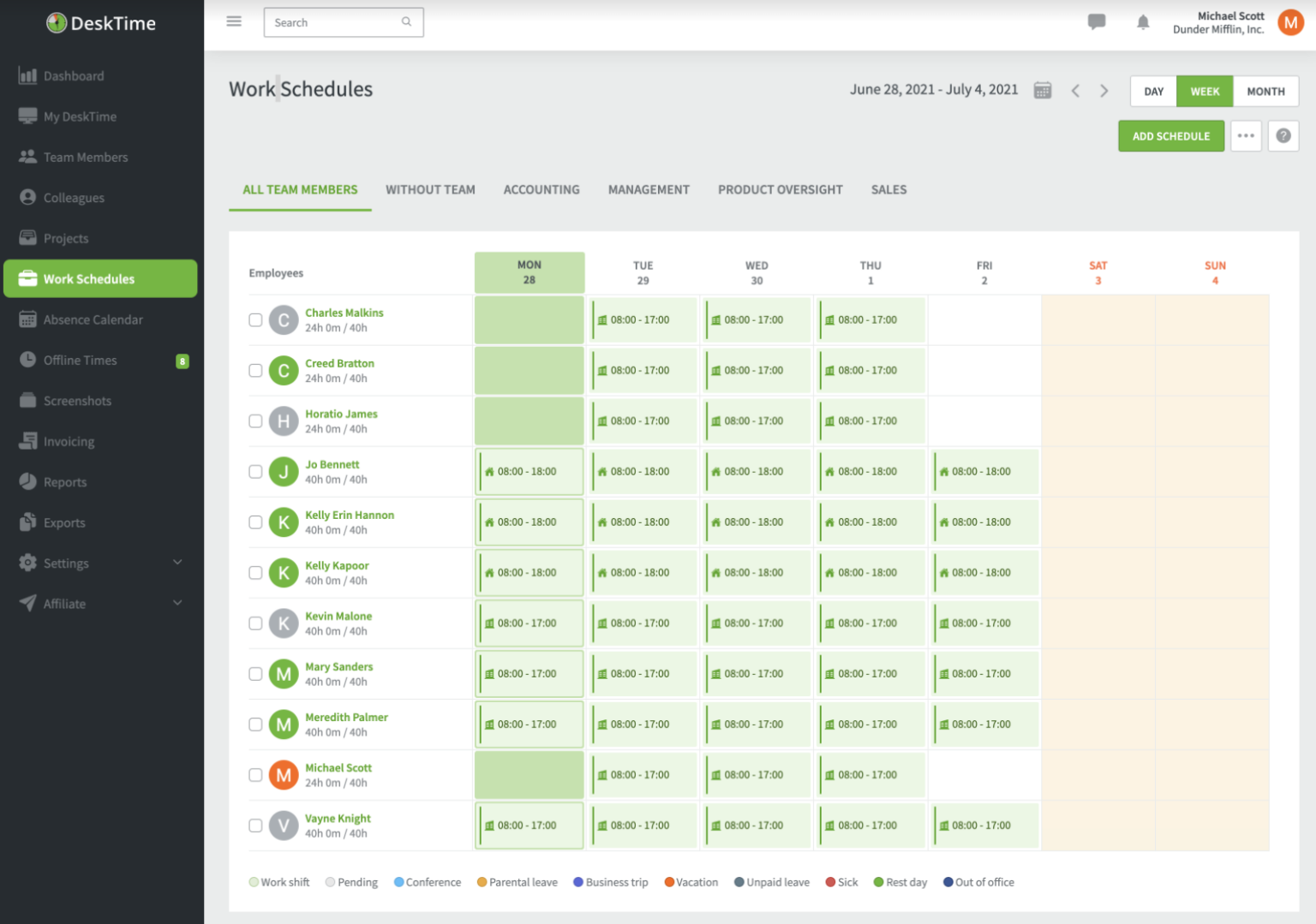The width and height of the screenshot is (1316, 924).
Task: Open notifications from the bell icon
Action: coord(1143,22)
